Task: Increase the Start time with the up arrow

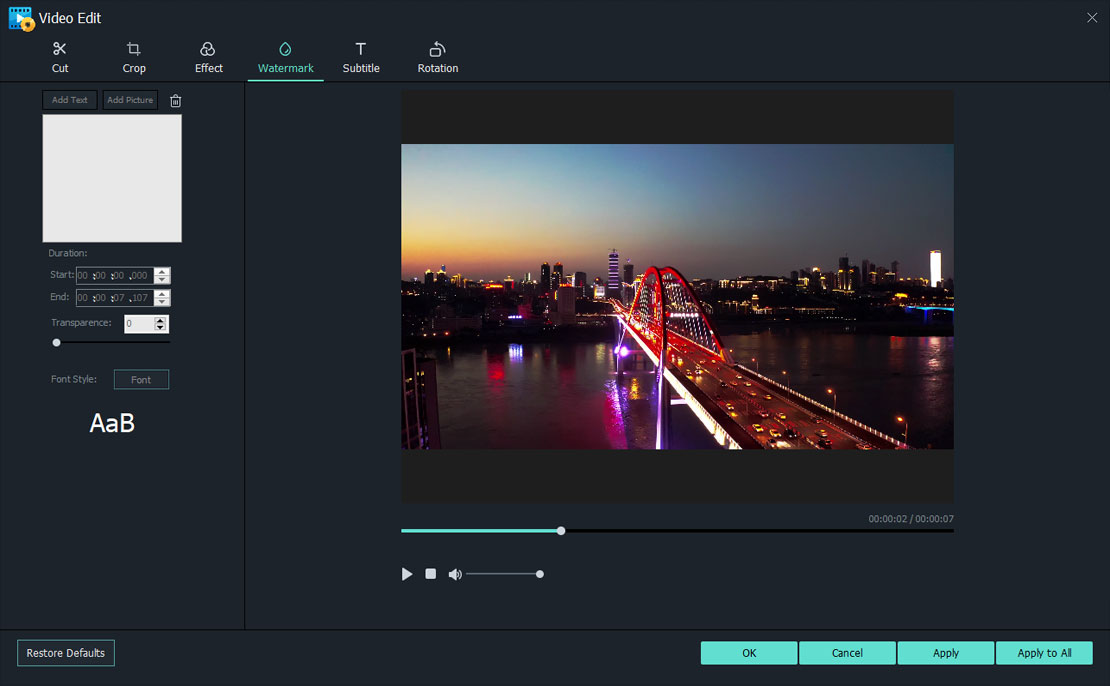Action: click(162, 271)
